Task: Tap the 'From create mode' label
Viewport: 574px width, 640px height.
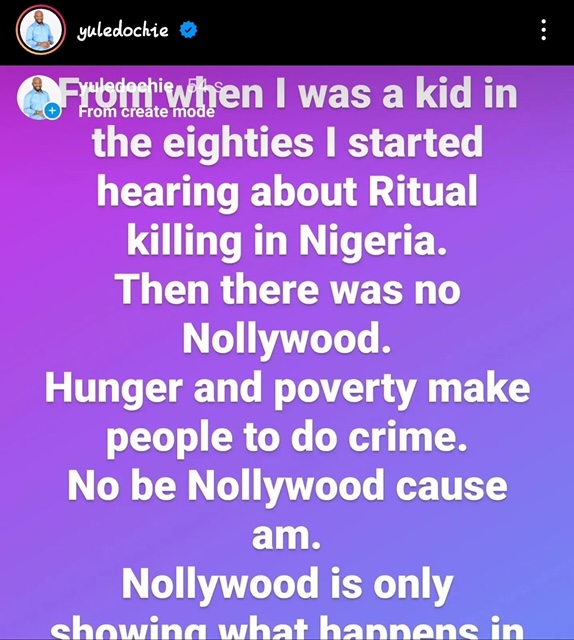Action: point(146,111)
